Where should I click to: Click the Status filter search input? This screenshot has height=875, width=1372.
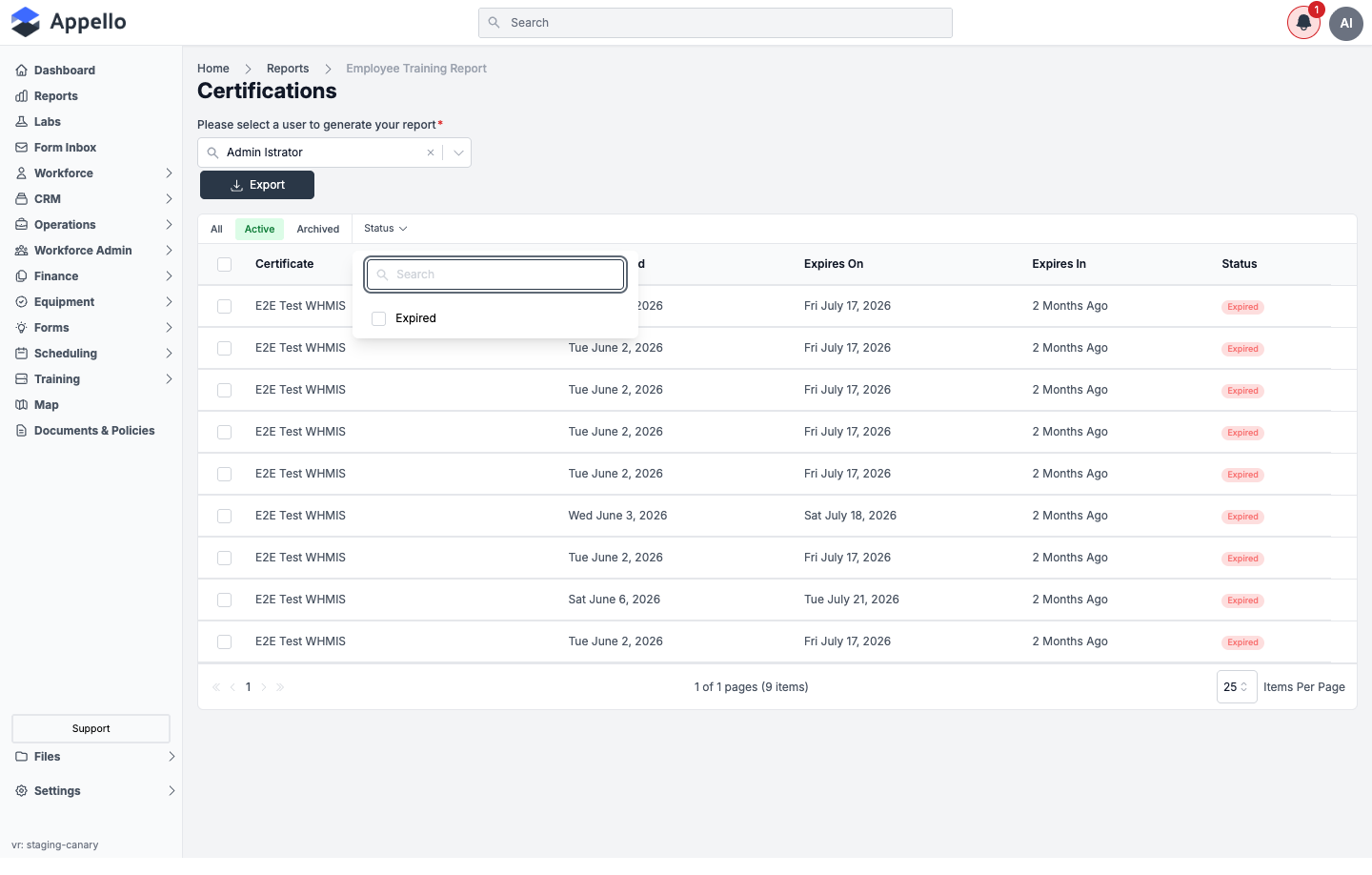coord(495,275)
